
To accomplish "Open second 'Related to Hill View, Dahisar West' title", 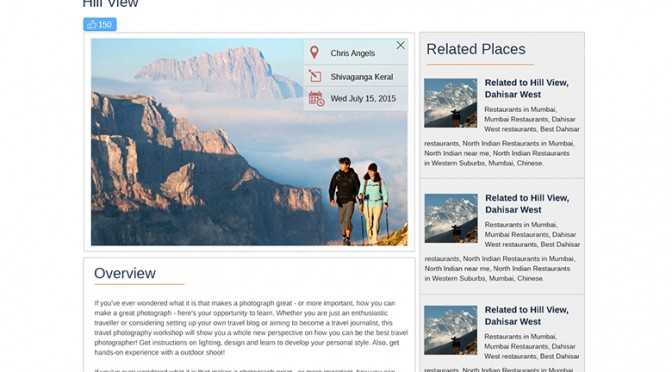I will click(x=527, y=204).
